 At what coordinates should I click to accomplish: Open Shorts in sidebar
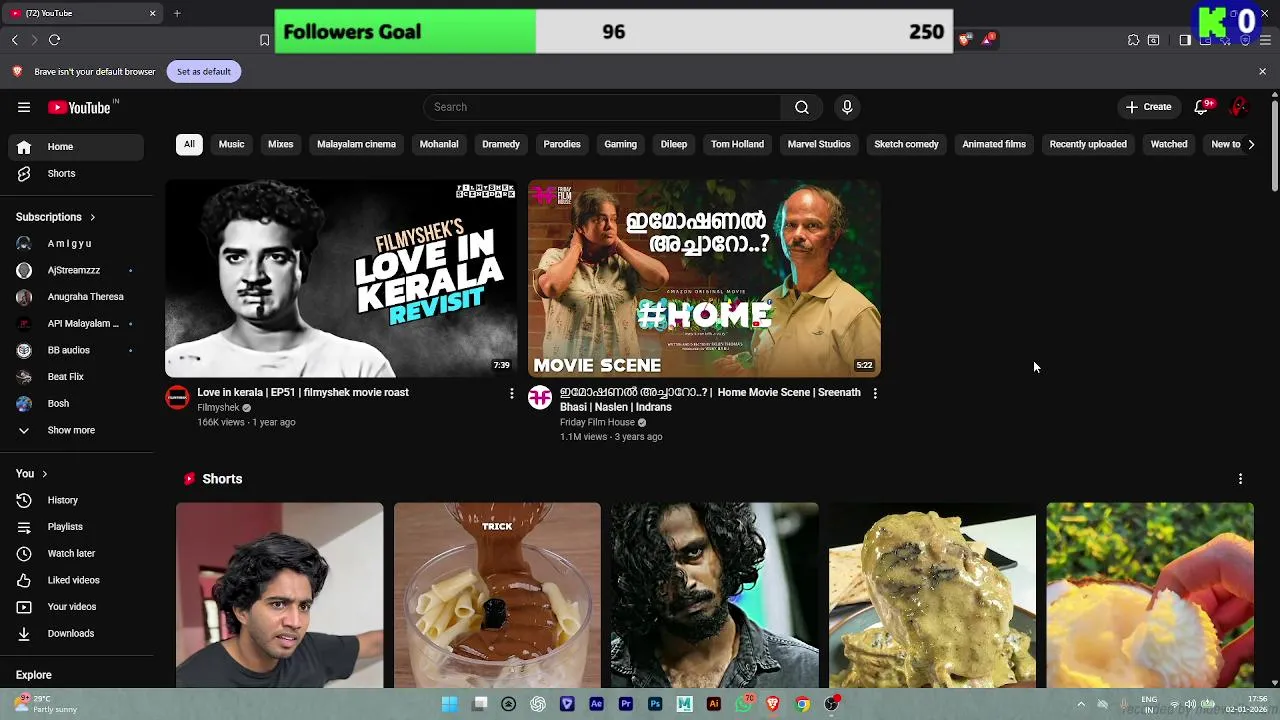point(78,174)
